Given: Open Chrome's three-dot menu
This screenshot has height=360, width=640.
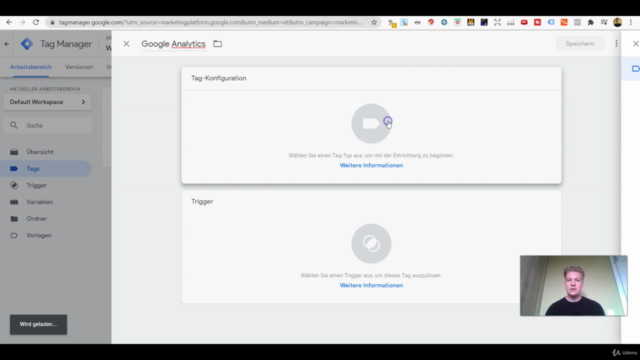Looking at the screenshot, I should tap(631, 22).
